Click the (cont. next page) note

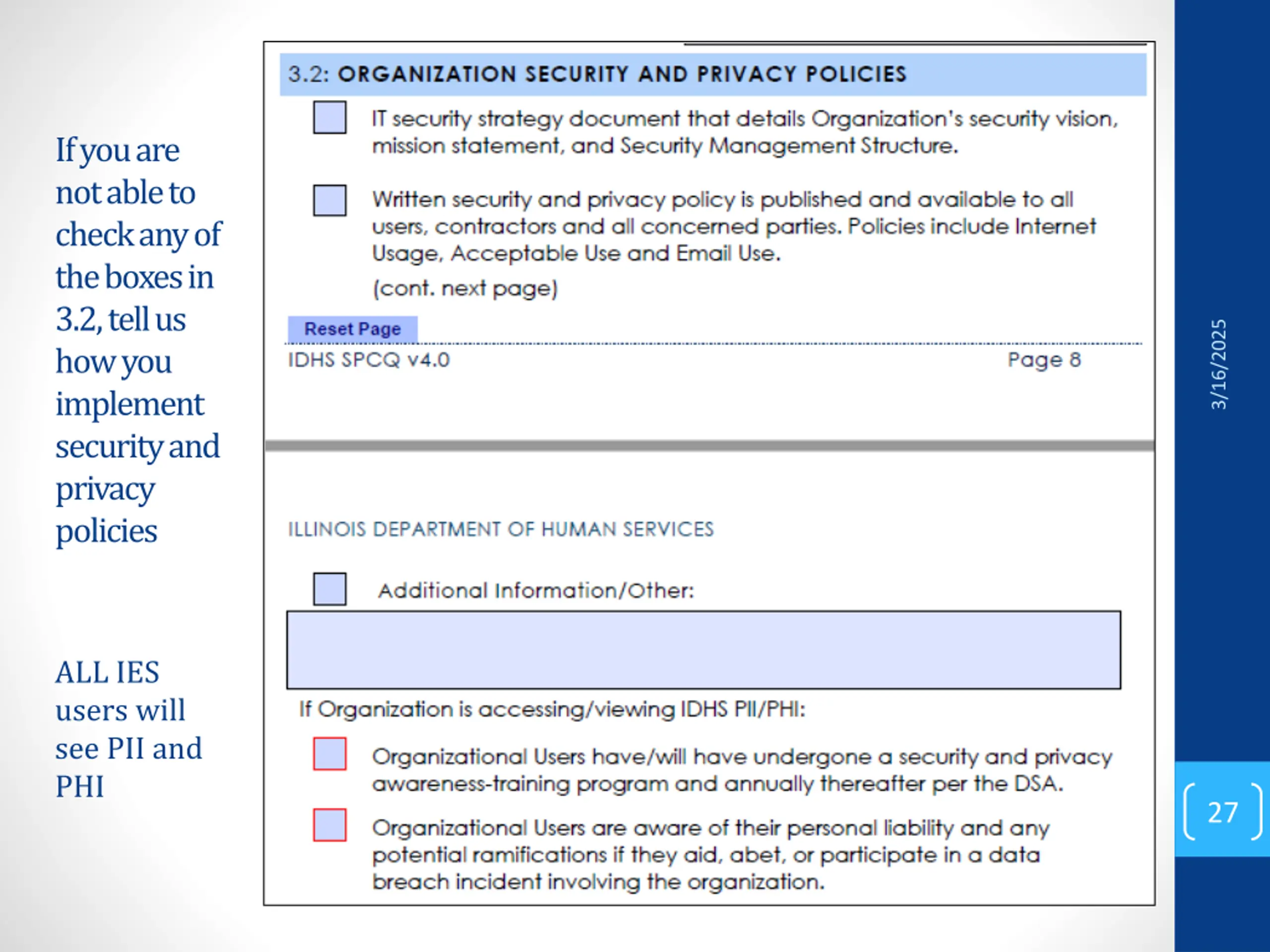465,288
